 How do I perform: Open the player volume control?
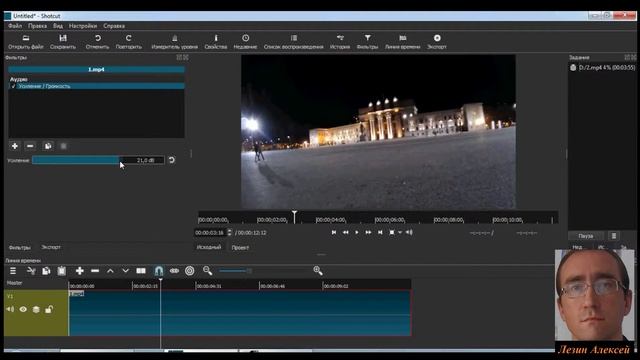tap(409, 232)
